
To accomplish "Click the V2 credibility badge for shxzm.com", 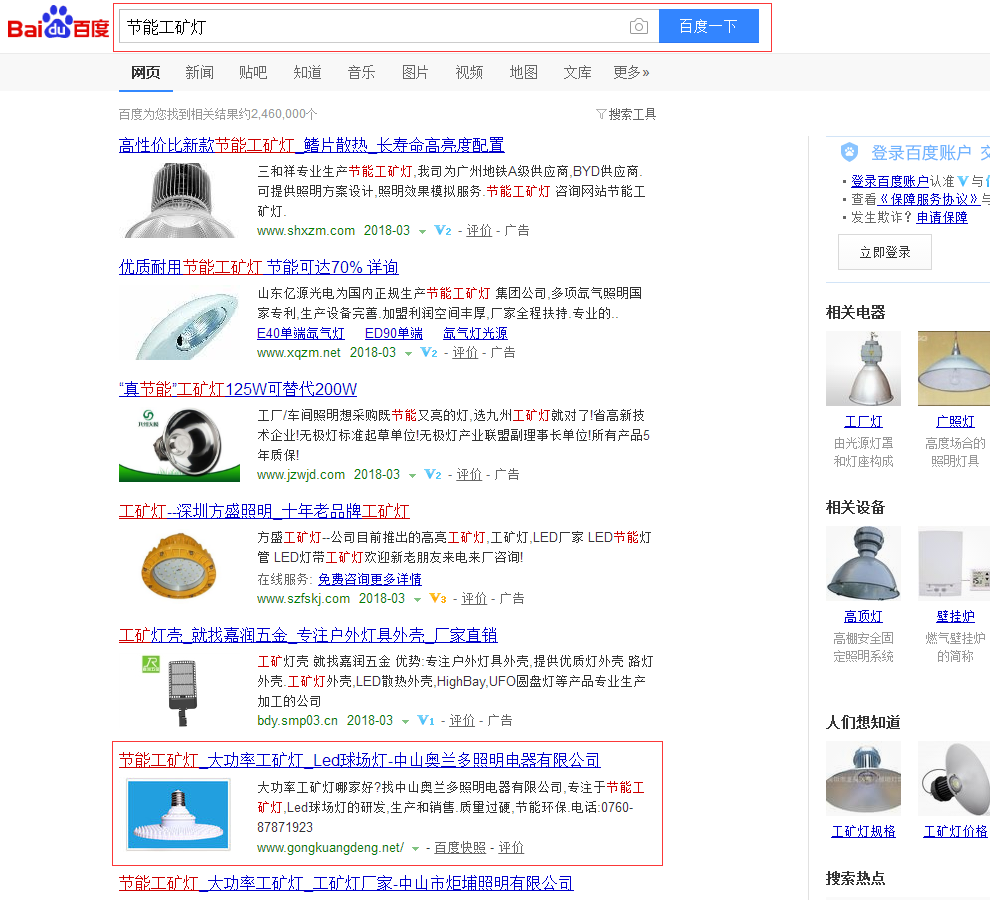I will click(443, 231).
